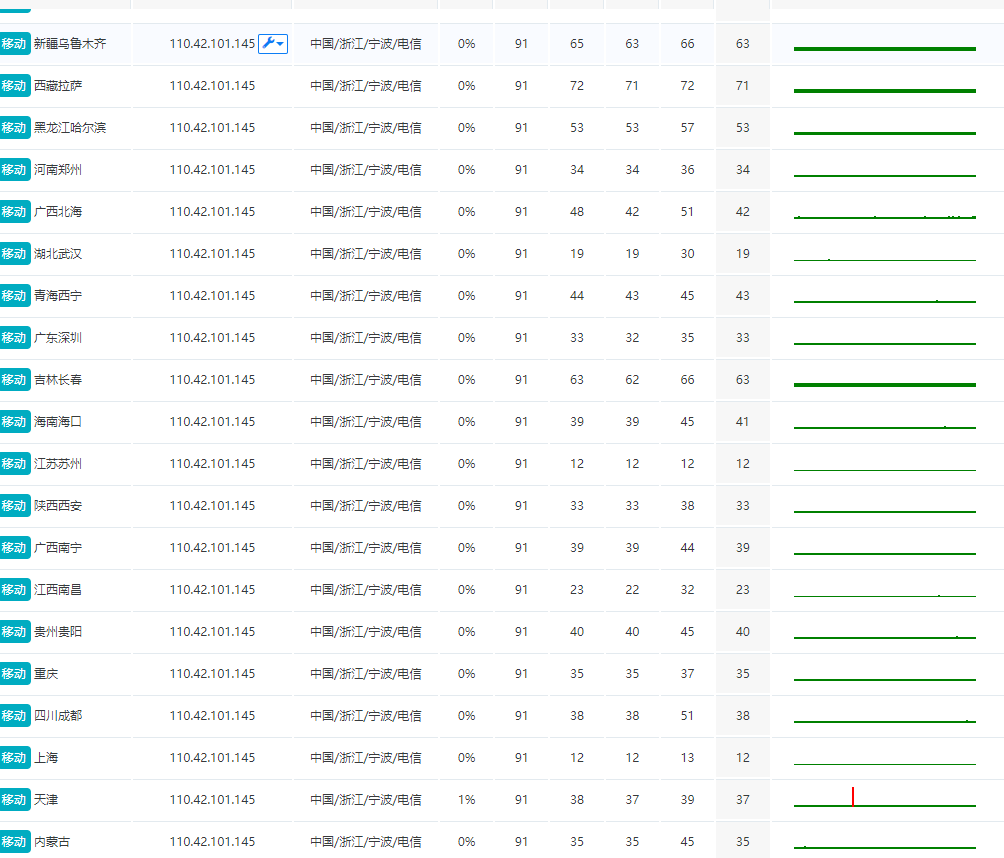This screenshot has height=858, width=1004.
Task: Open the wrench tool dropdown beside the Urumqi IP
Action: click(273, 44)
